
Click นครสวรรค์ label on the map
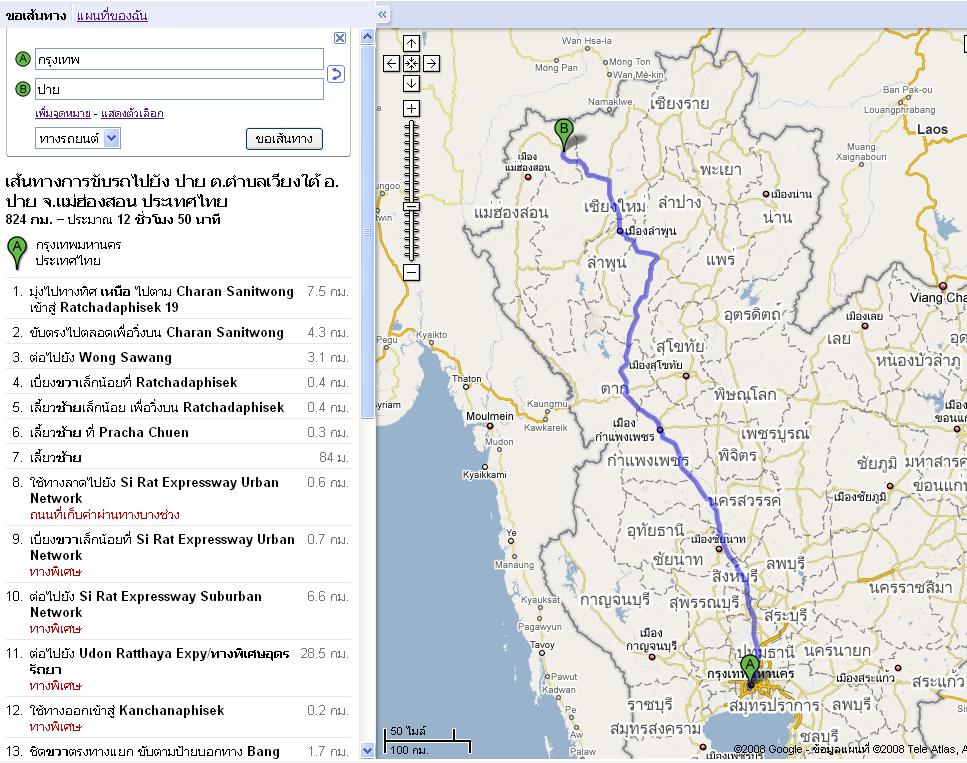tap(744, 500)
